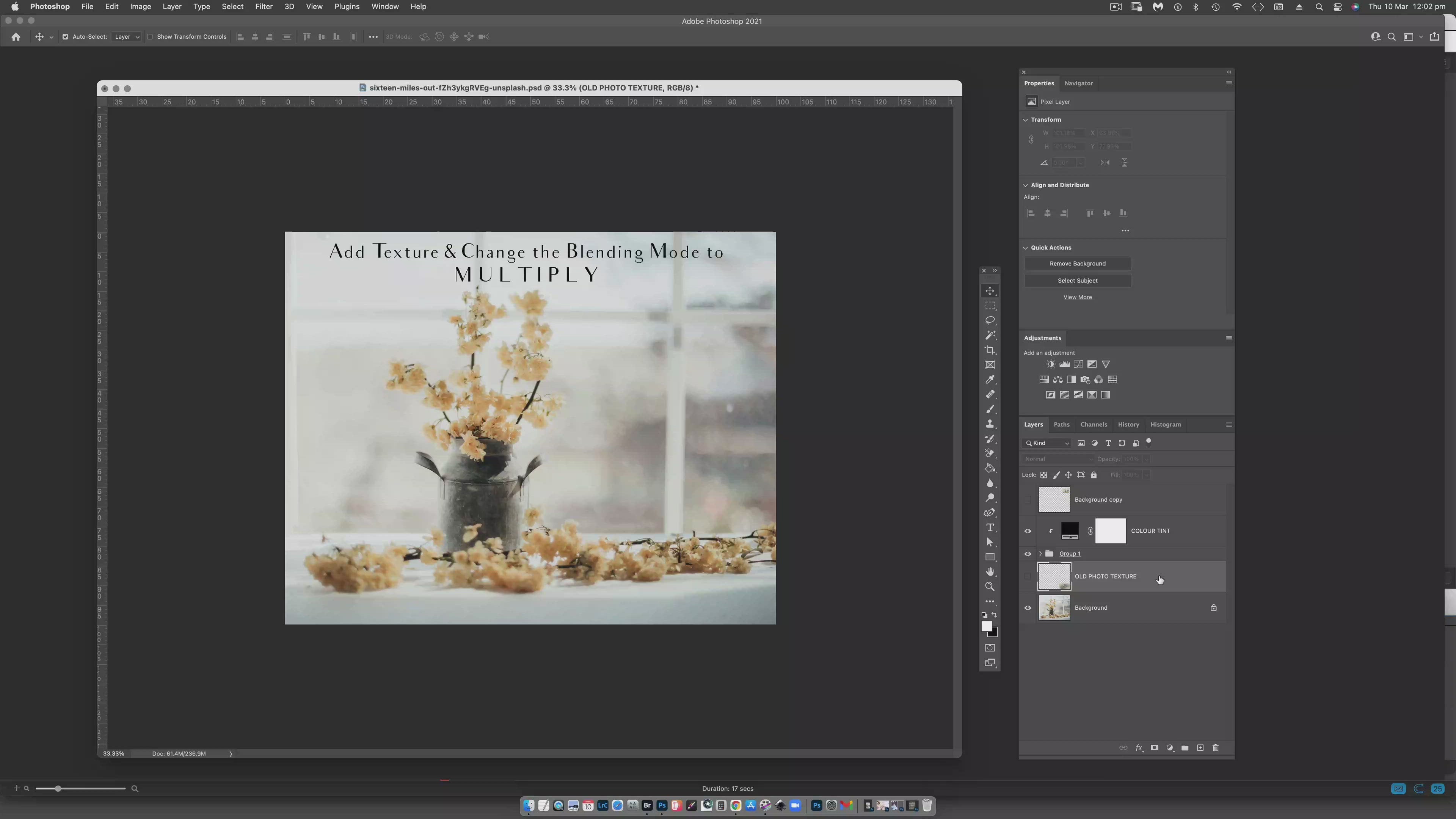Open the Auto-Select Layer dropdown
The width and height of the screenshot is (1456, 819).
(127, 37)
